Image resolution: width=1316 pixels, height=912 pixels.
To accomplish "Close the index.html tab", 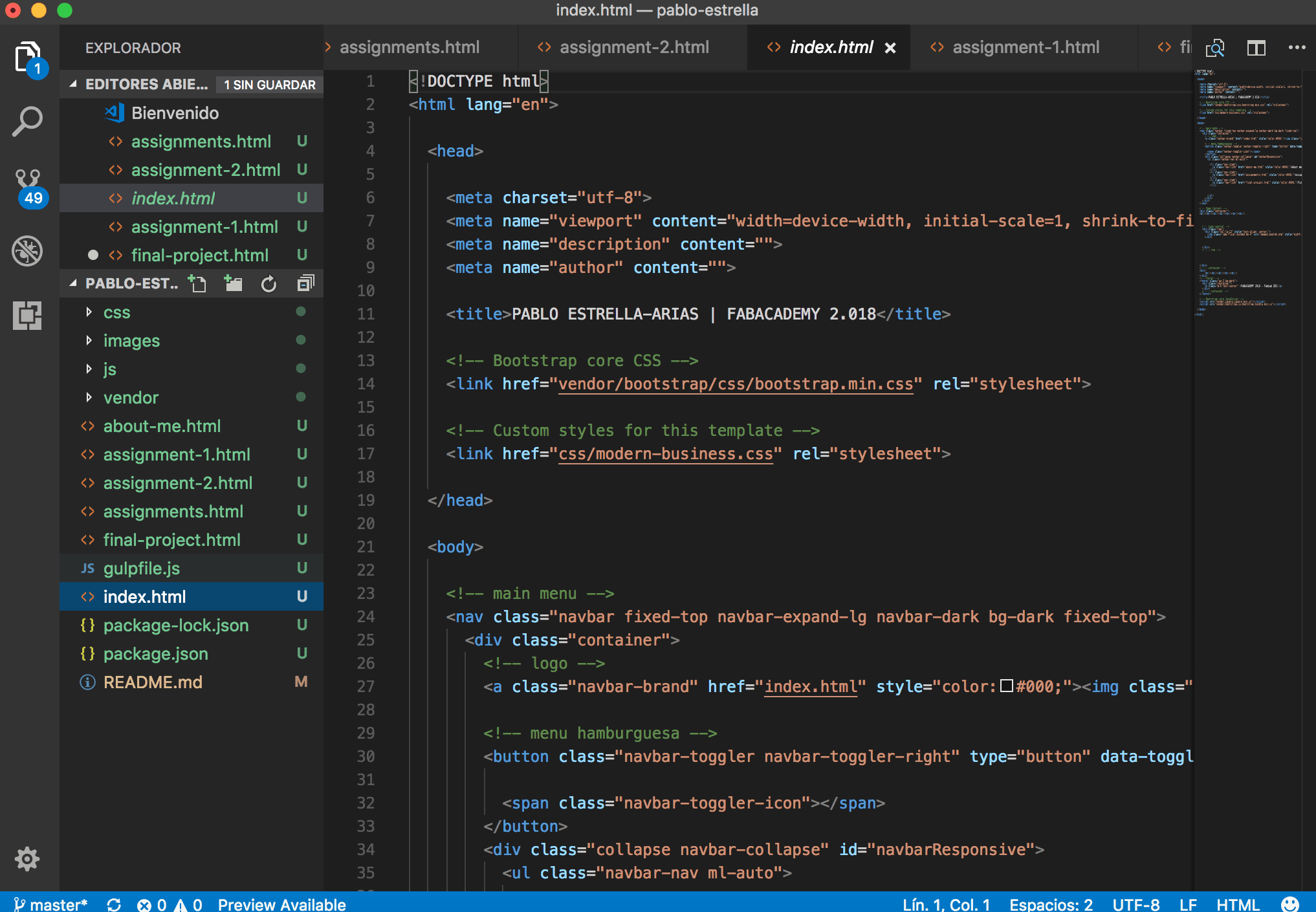I will (890, 48).
